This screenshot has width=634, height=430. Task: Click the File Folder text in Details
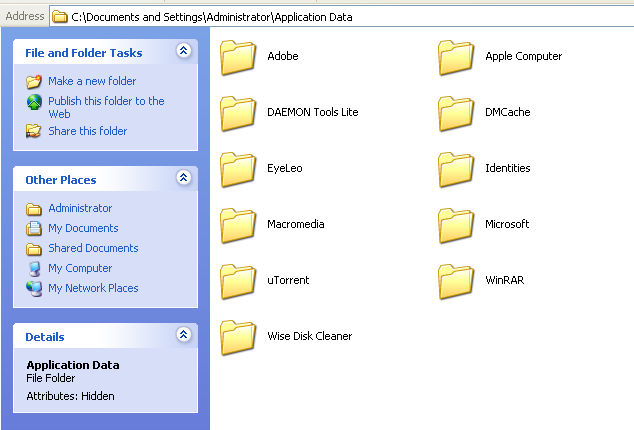(51, 378)
